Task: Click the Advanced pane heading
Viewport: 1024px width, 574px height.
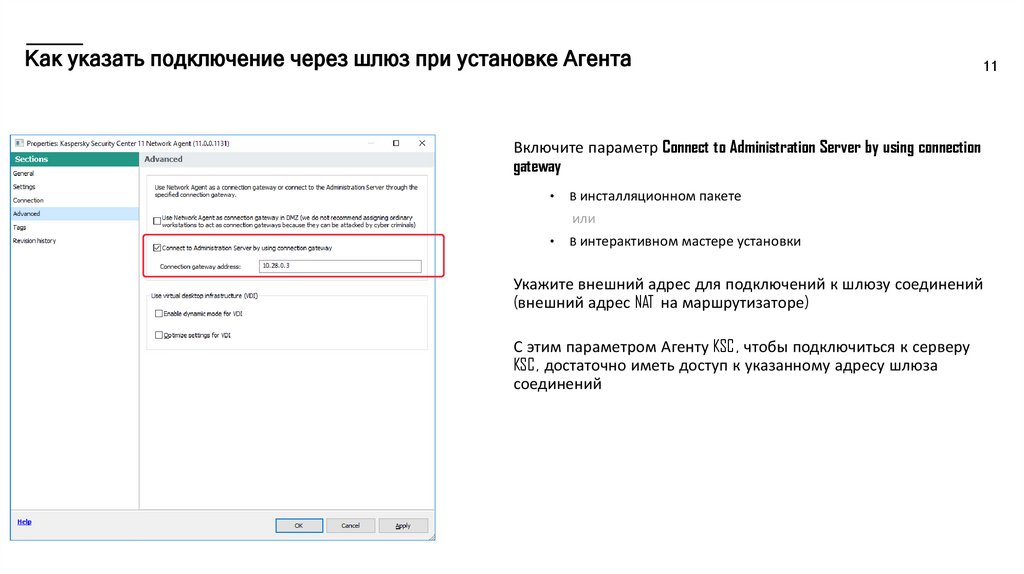Action: point(163,159)
